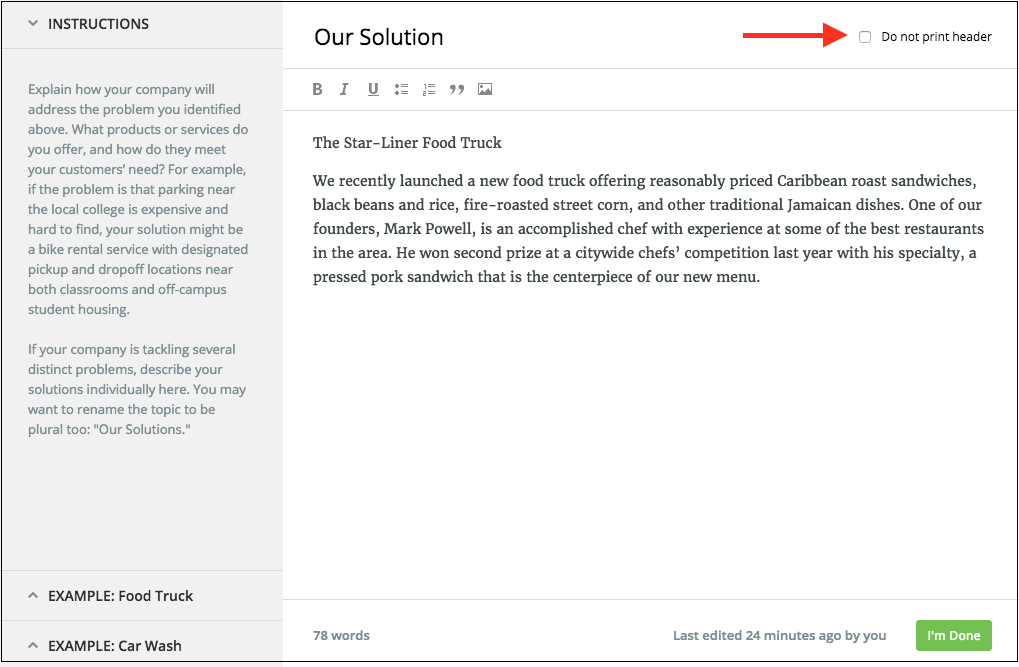Click the Do not print header label
The height and width of the screenshot is (667, 1019).
(x=936, y=37)
